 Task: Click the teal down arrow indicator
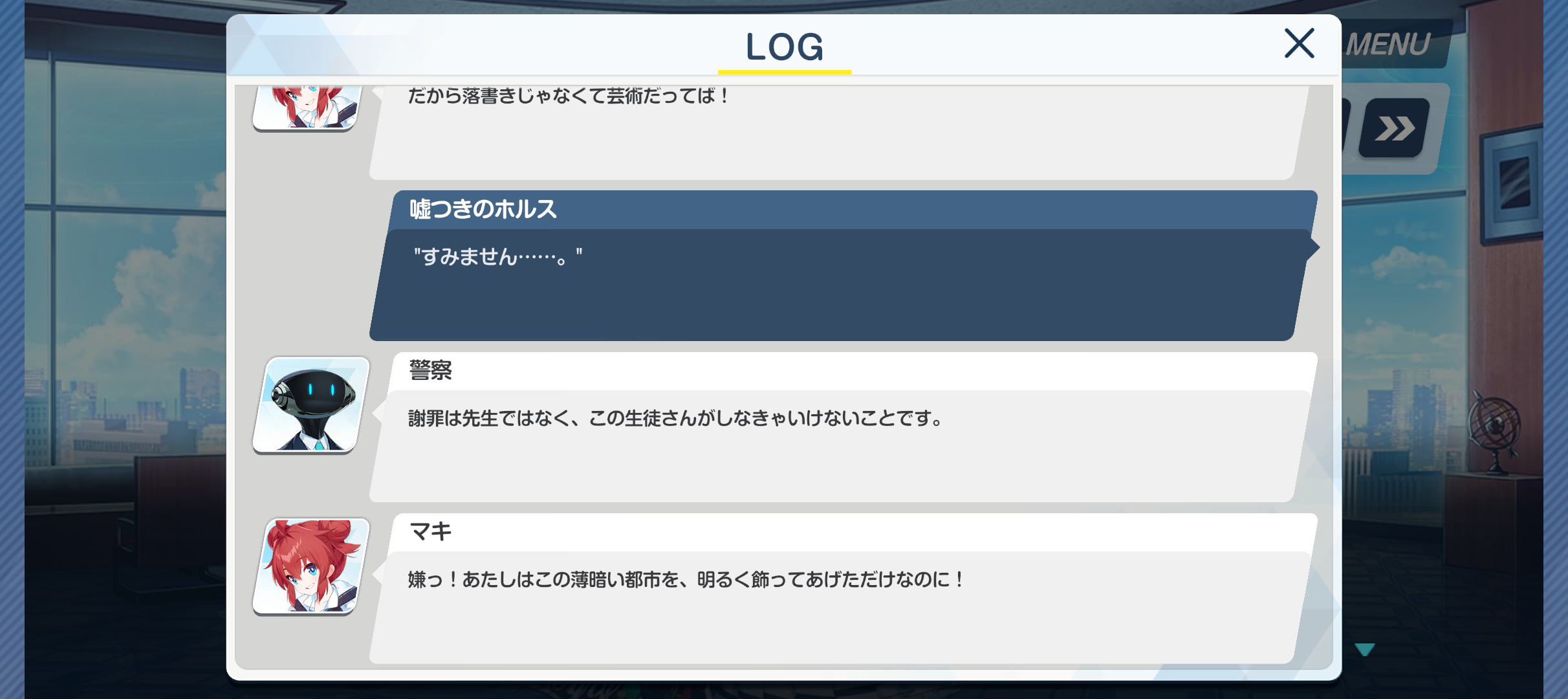click(1365, 649)
